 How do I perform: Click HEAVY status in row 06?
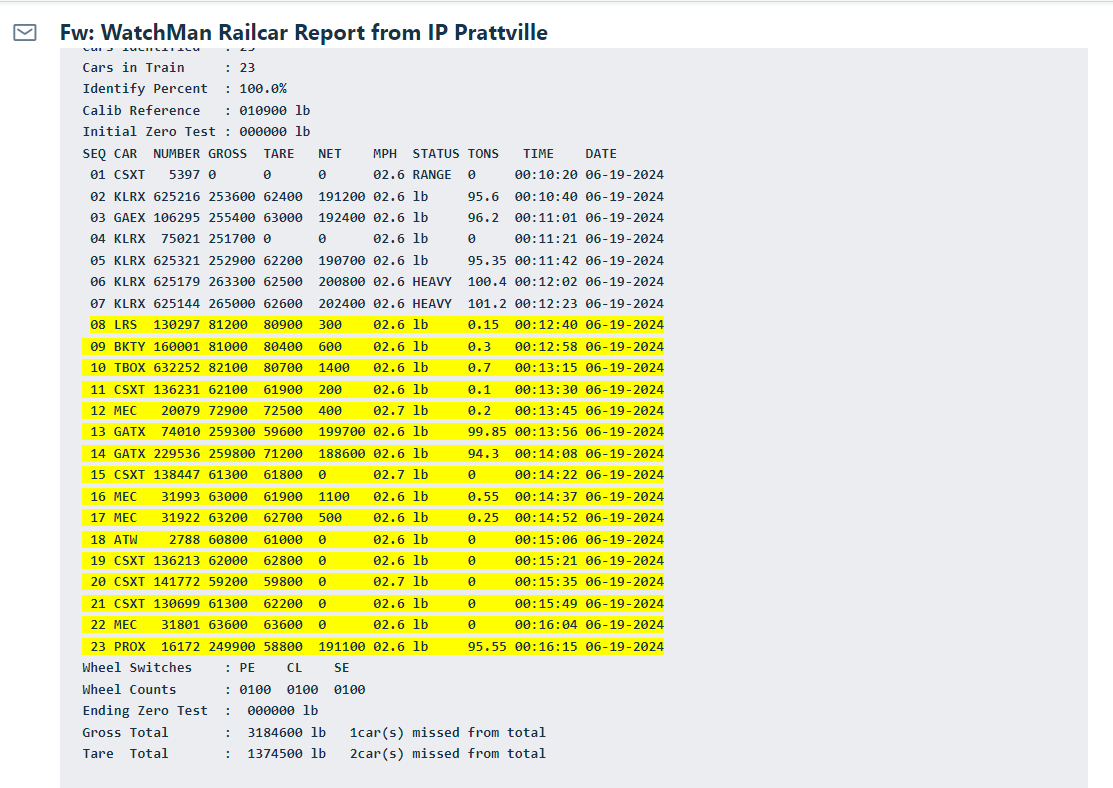[x=432, y=282]
